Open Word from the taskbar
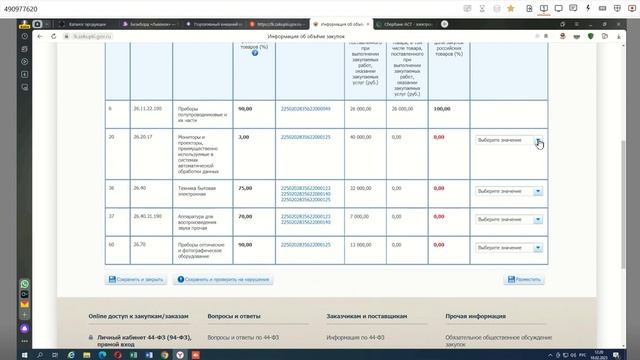Image resolution: width=640 pixels, height=360 pixels. [149, 355]
